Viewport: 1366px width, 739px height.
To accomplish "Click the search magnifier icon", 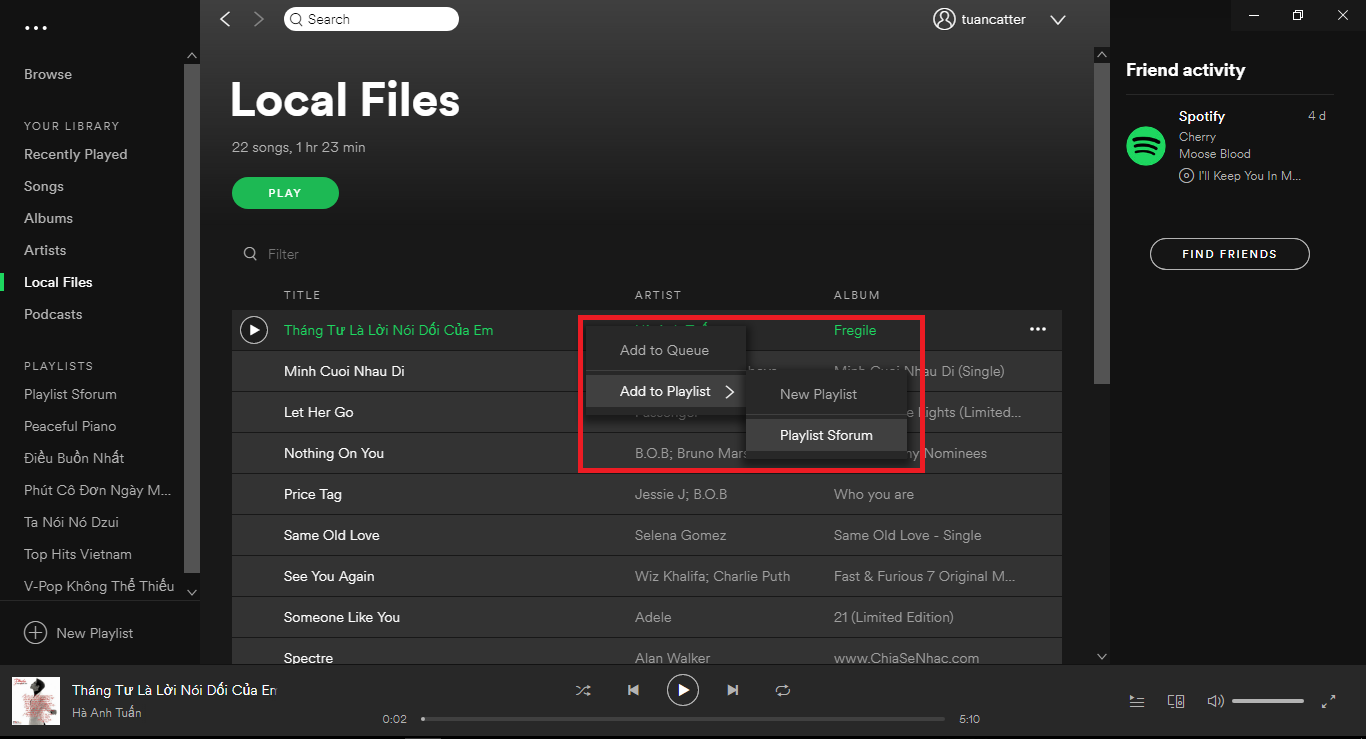I will click(x=295, y=19).
